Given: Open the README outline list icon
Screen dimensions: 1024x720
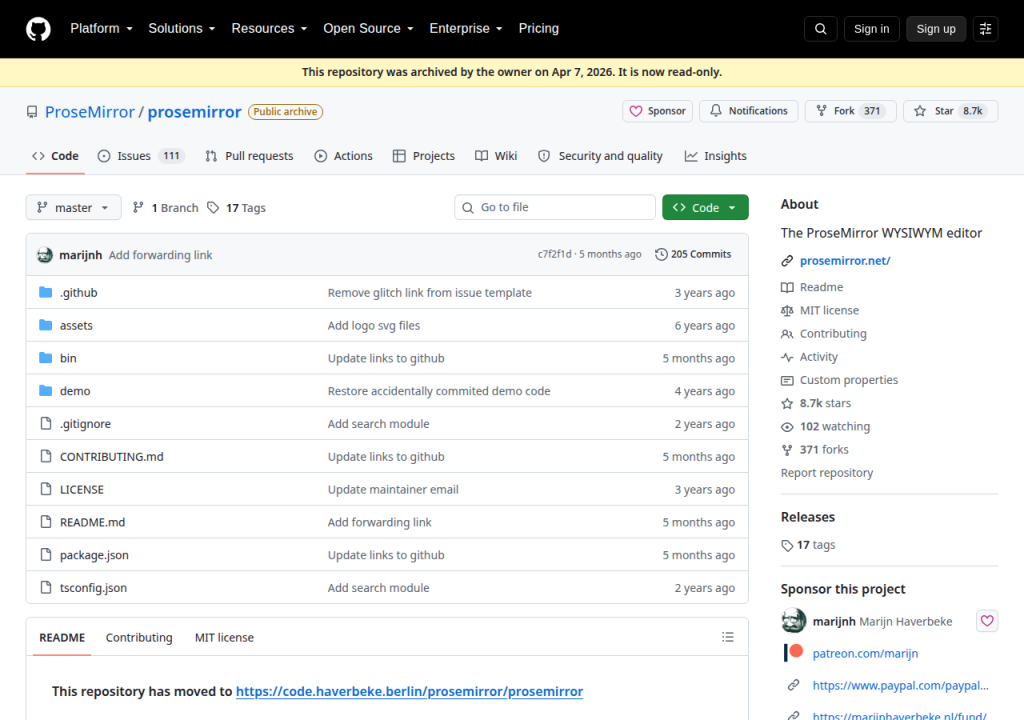Looking at the screenshot, I should pos(728,637).
